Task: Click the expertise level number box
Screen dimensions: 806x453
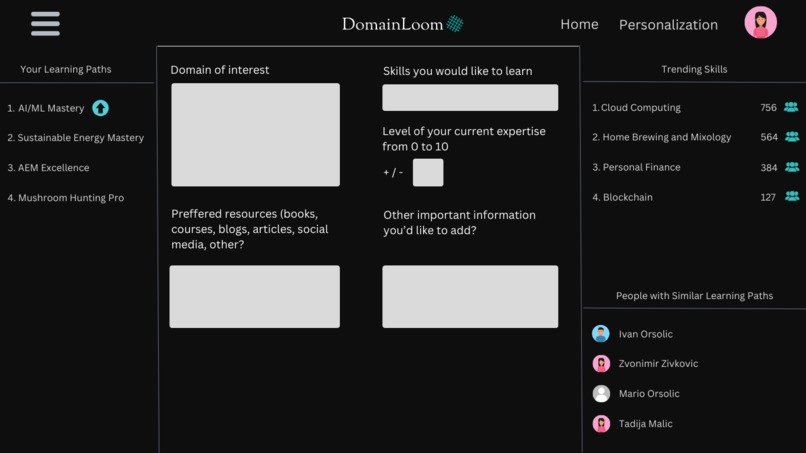Action: 428,172
